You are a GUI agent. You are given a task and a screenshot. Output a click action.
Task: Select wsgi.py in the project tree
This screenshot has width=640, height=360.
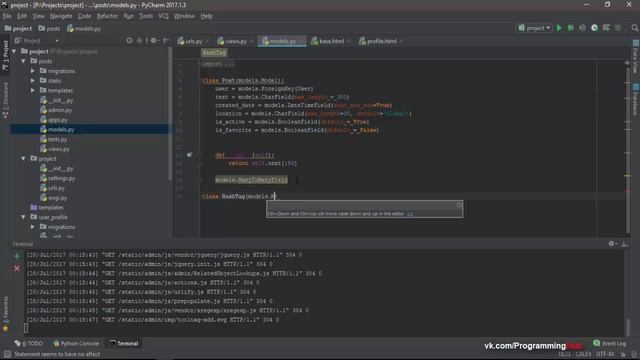(53, 198)
